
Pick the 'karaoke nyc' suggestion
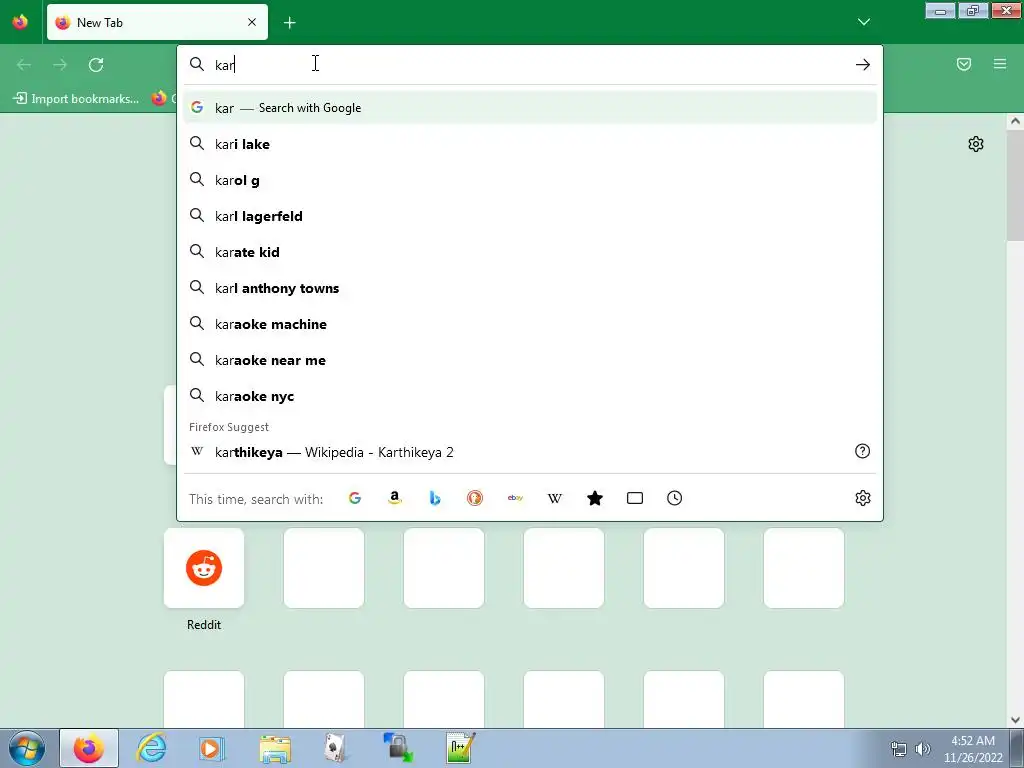530,396
